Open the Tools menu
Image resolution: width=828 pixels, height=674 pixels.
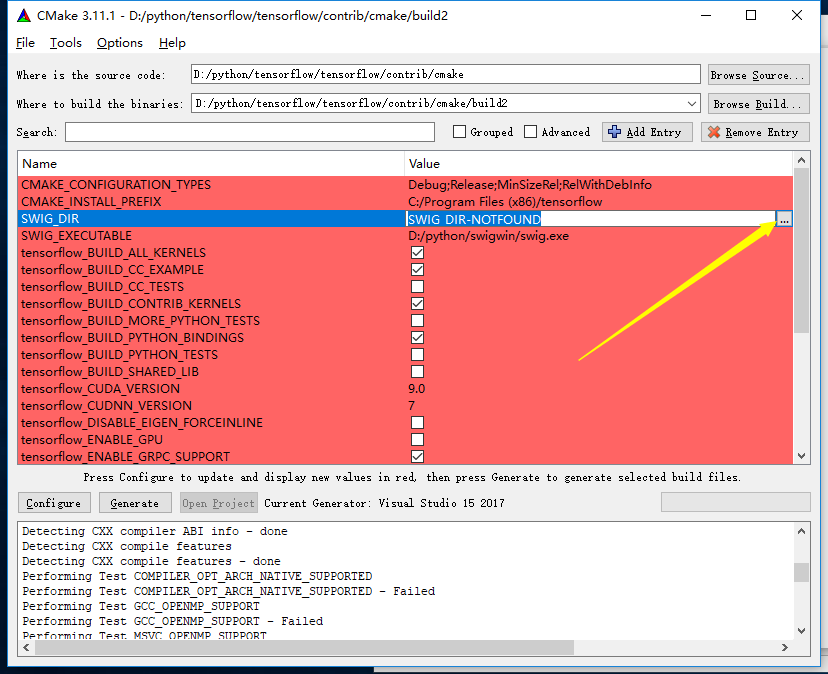click(66, 43)
